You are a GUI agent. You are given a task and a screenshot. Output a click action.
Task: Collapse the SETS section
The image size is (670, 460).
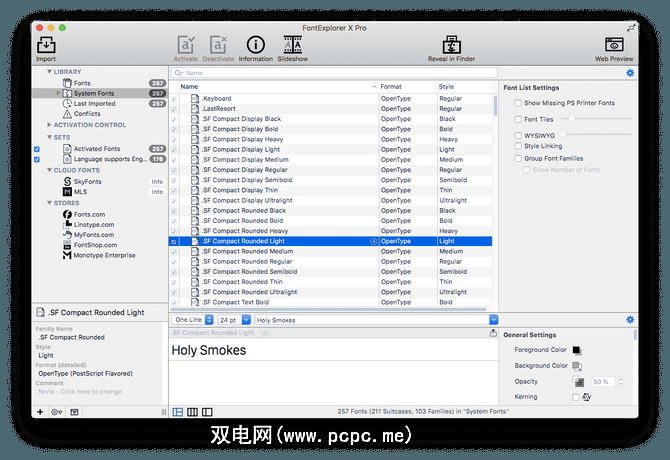tap(50, 137)
